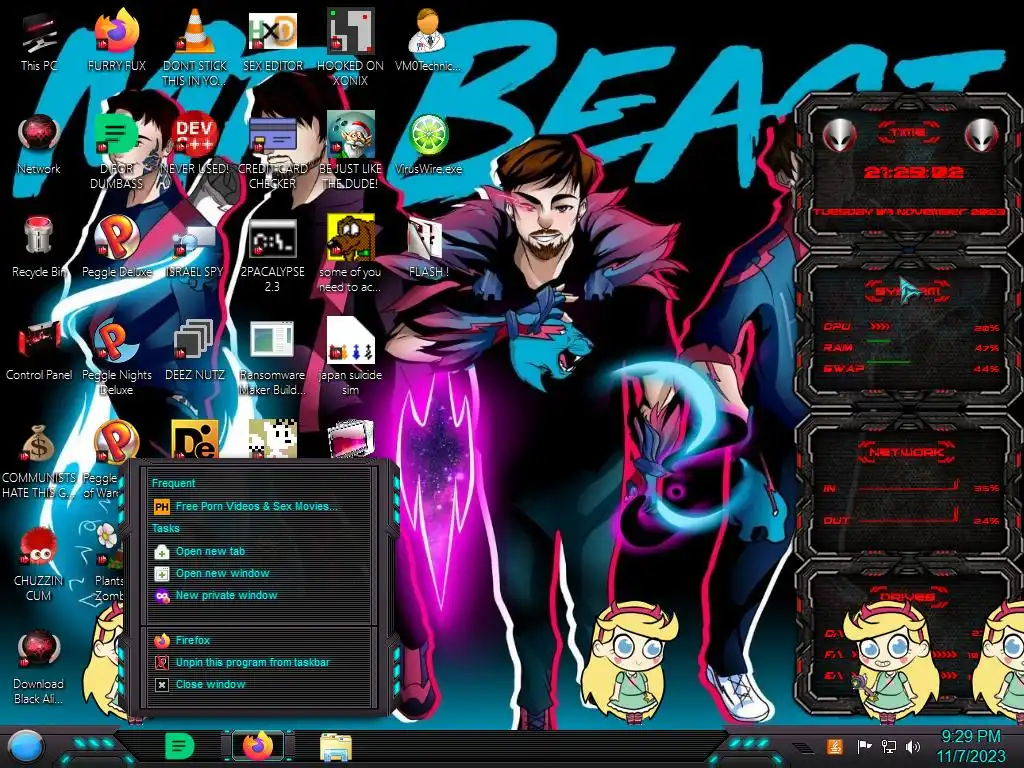Image resolution: width=1024 pixels, height=768 pixels.
Task: Launch the CREDIT CARD CHECKER icon
Action: [x=272, y=151]
